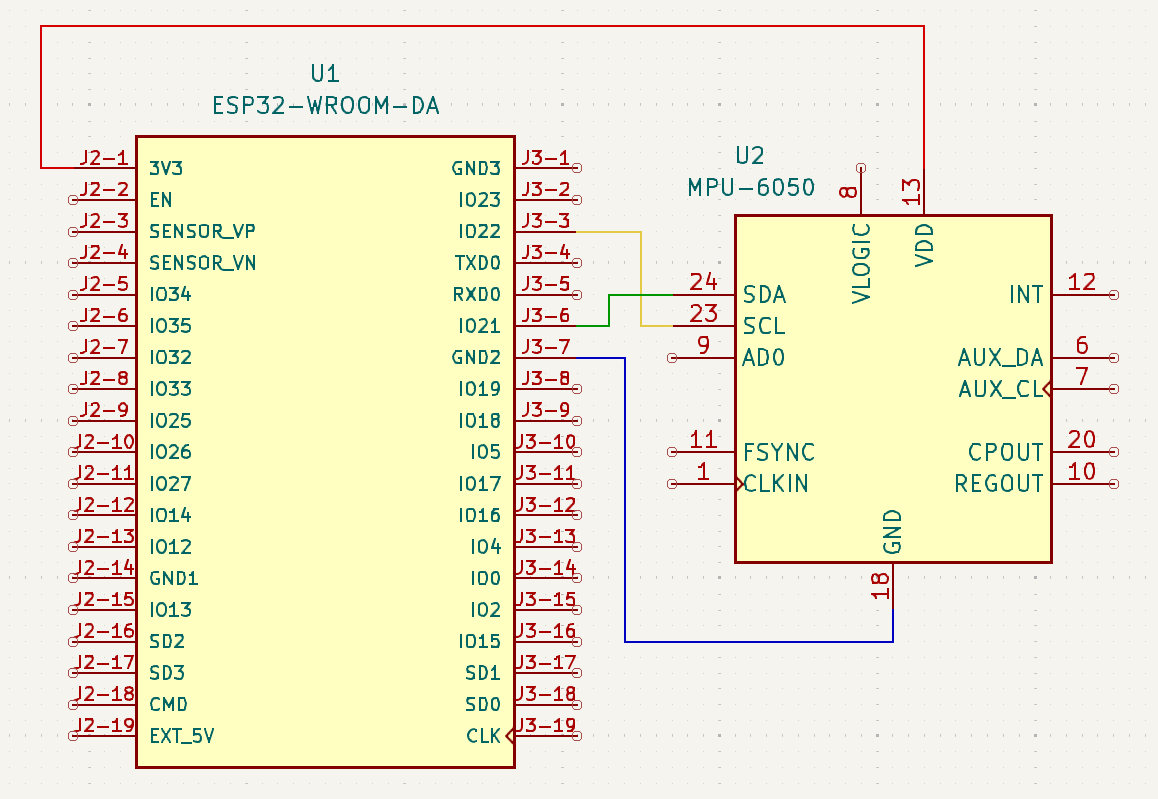1158x799 pixels.
Task: Click the EN pin label on U1
Action: pos(161,200)
